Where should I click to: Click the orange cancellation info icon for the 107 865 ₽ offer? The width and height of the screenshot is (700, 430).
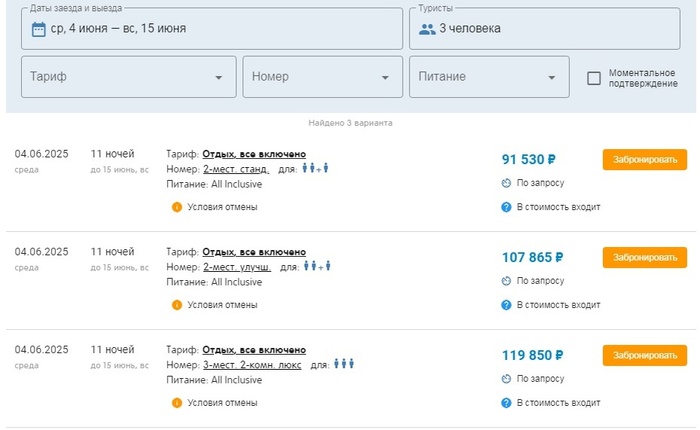[x=177, y=305]
